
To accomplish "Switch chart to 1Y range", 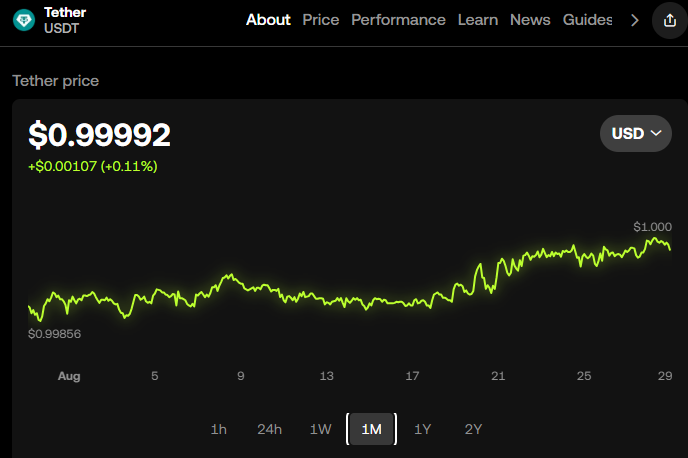I will [x=423, y=429].
